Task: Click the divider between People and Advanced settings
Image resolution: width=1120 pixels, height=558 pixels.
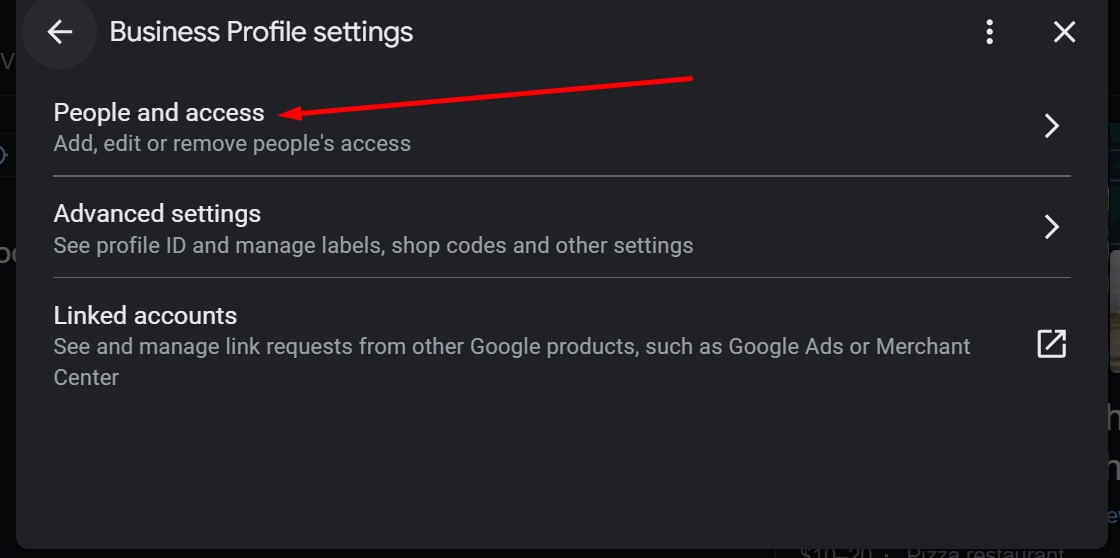Action: click(x=561, y=175)
